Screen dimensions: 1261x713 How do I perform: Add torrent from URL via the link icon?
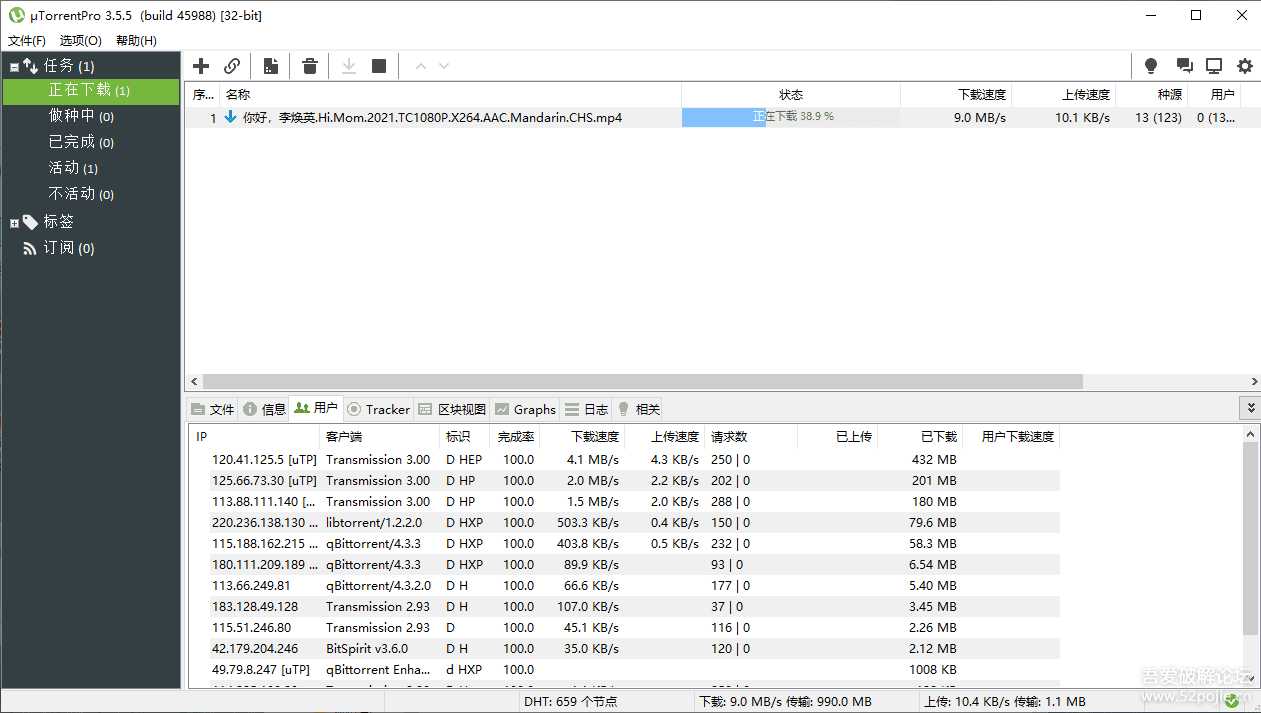232,65
